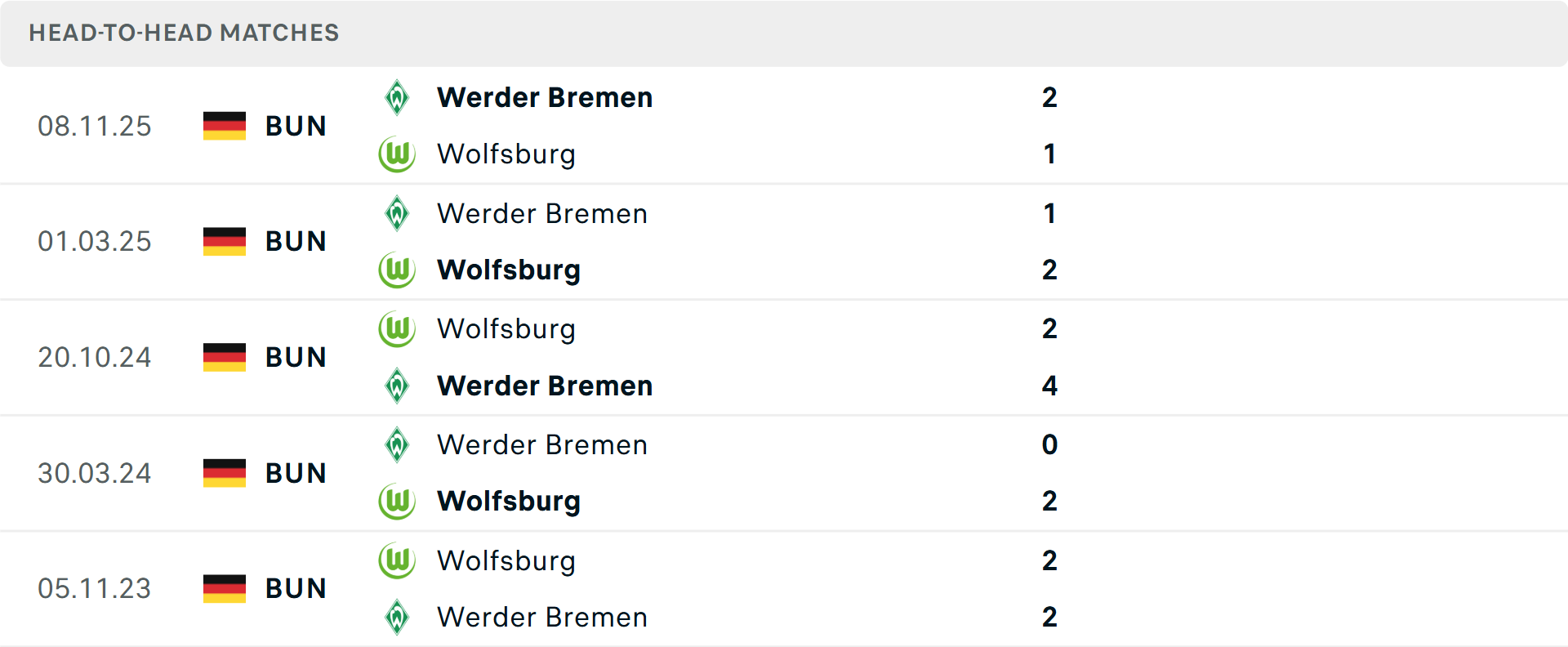Click the Wolfsburg badge in the 30.03.24 row

tap(397, 502)
